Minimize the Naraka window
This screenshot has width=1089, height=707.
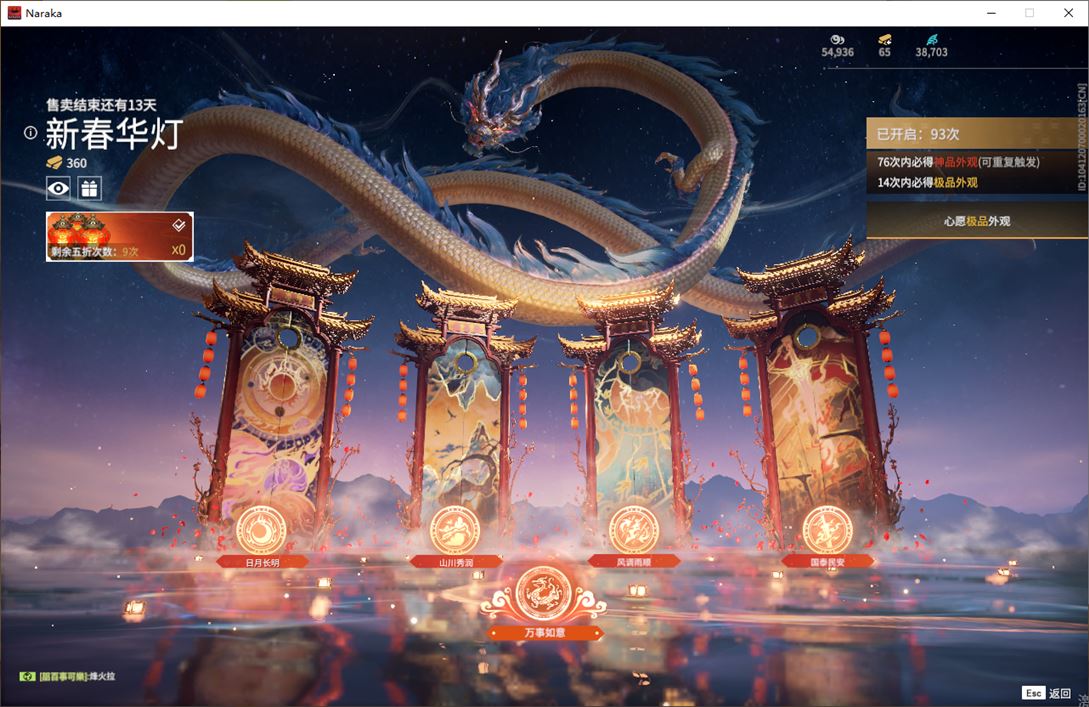(x=991, y=13)
